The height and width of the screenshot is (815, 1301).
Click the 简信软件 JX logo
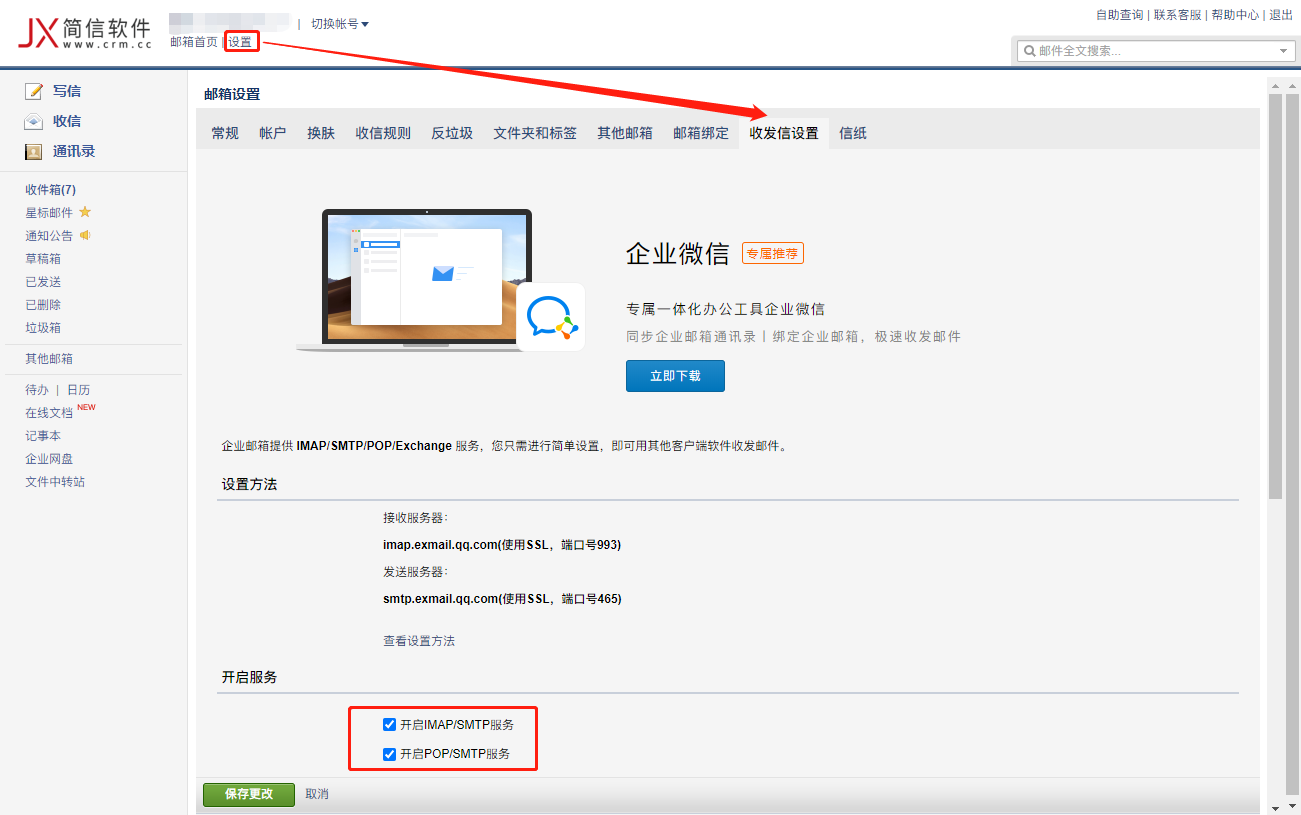click(84, 33)
